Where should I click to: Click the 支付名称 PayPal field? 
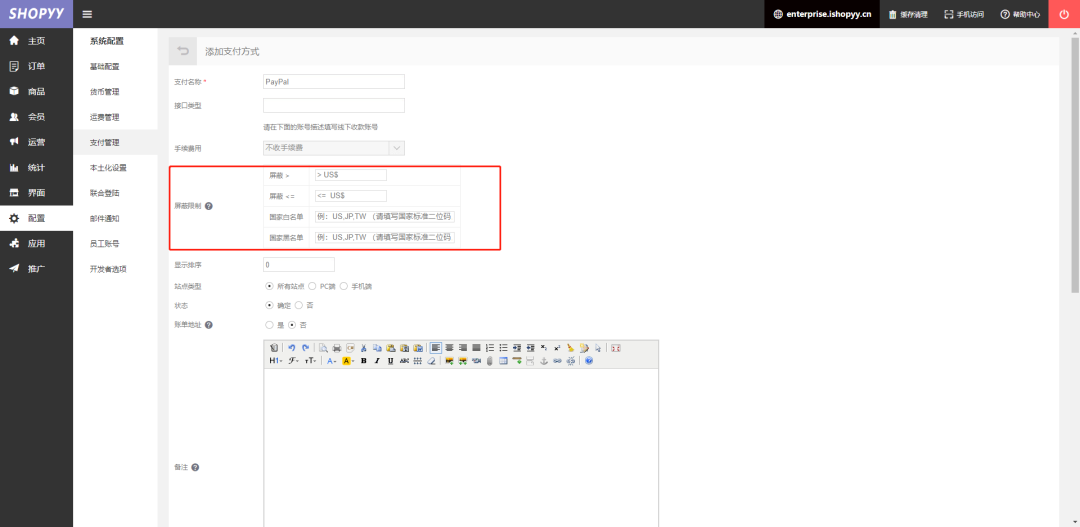pos(334,81)
